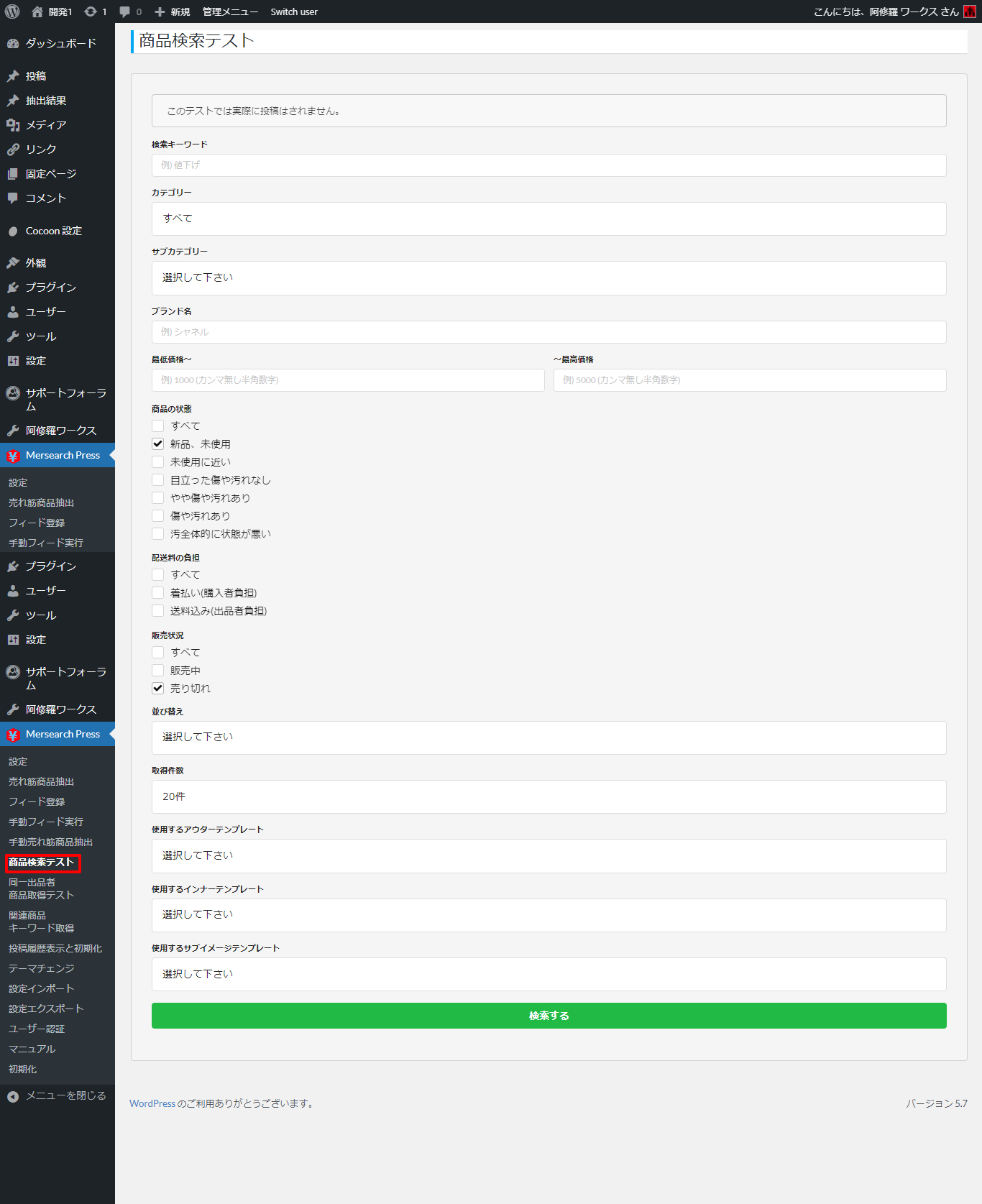Image resolution: width=982 pixels, height=1204 pixels.
Task: Open 売れ筋商品抽出 in the lower submenu
Action: pyautogui.click(x=42, y=781)
